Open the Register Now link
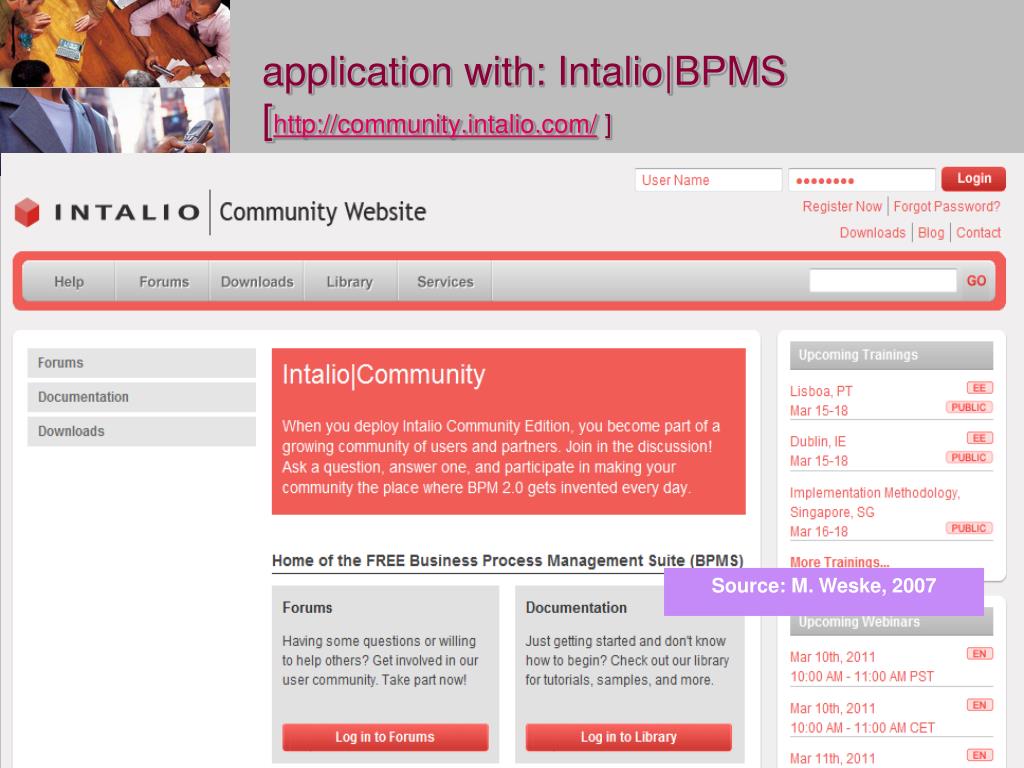1024x768 pixels. (842, 206)
